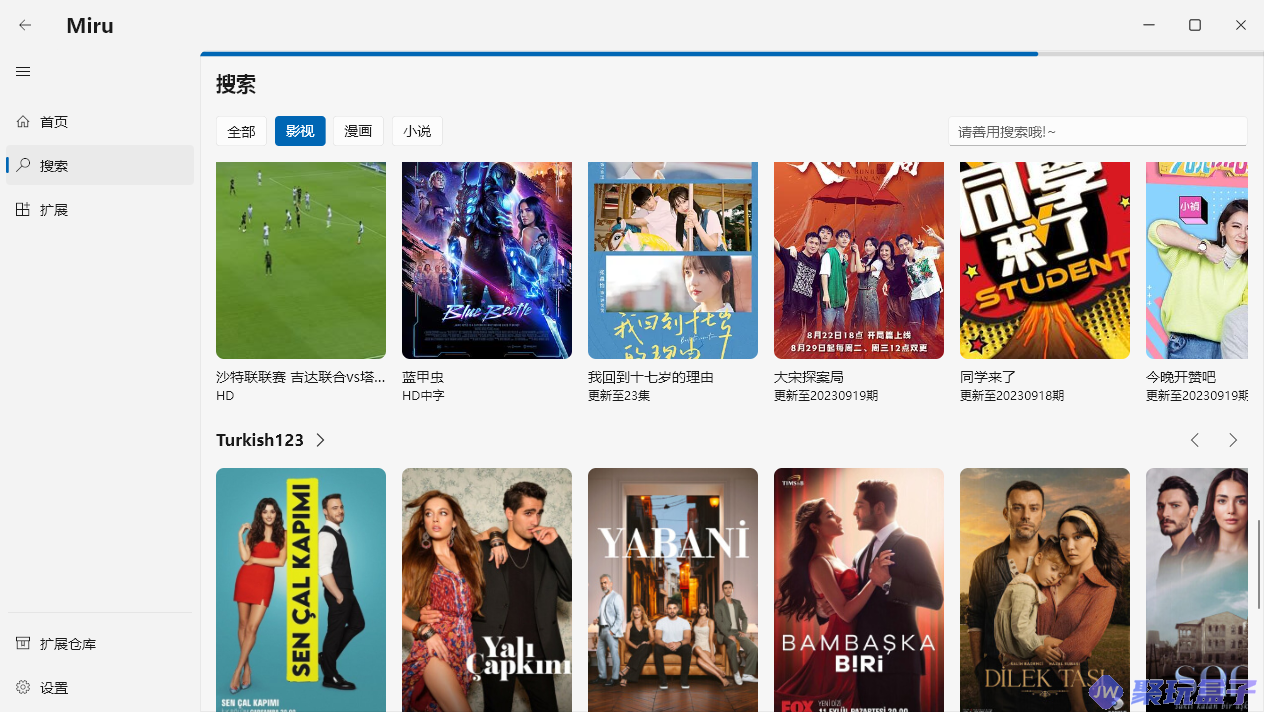
Task: Open the 扩展 navigation item
Action: point(100,210)
